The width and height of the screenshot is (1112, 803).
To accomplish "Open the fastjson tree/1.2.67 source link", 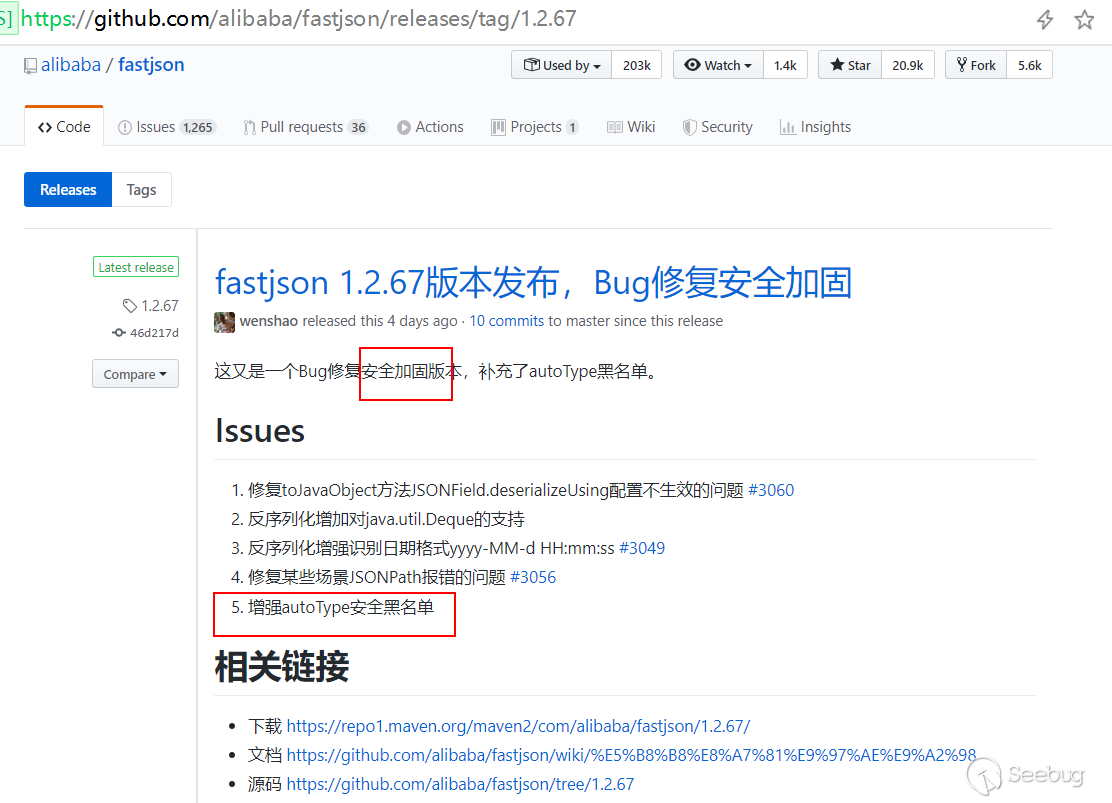I will point(460,785).
